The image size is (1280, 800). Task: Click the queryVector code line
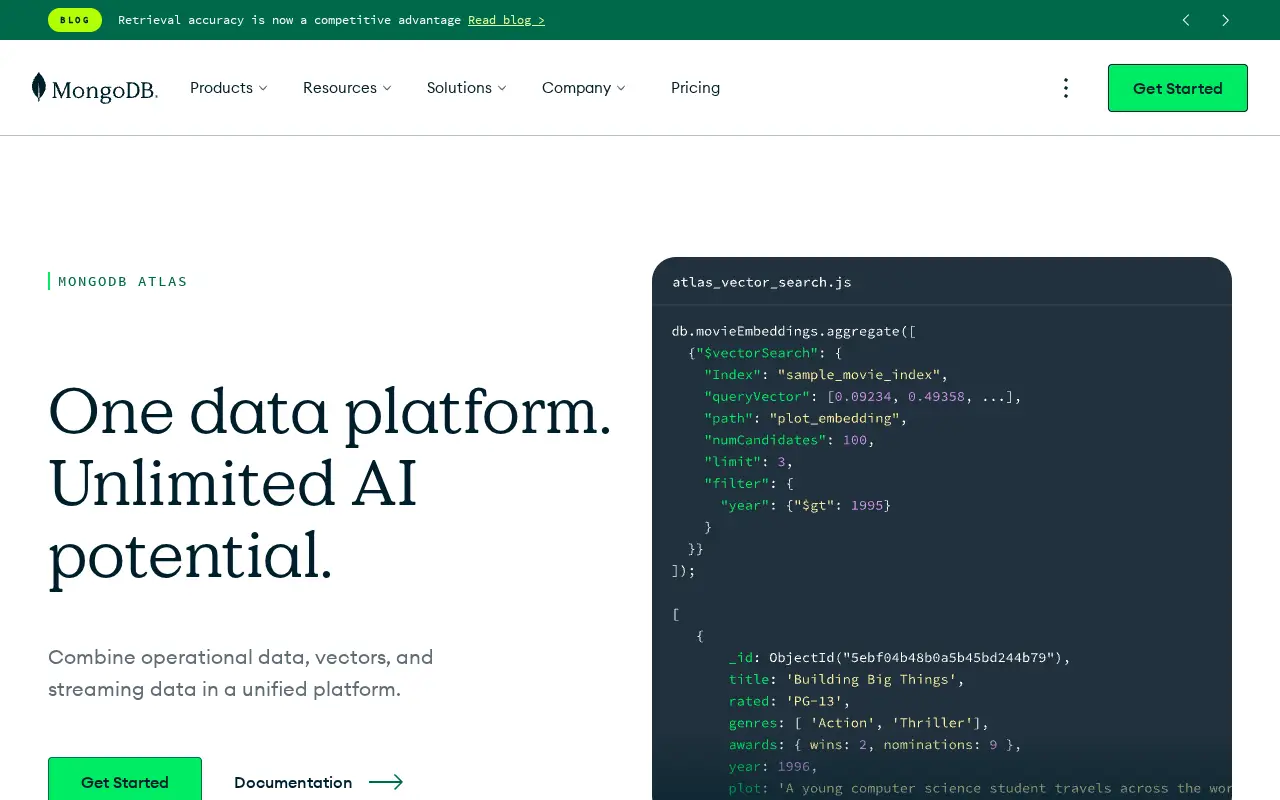tap(863, 396)
